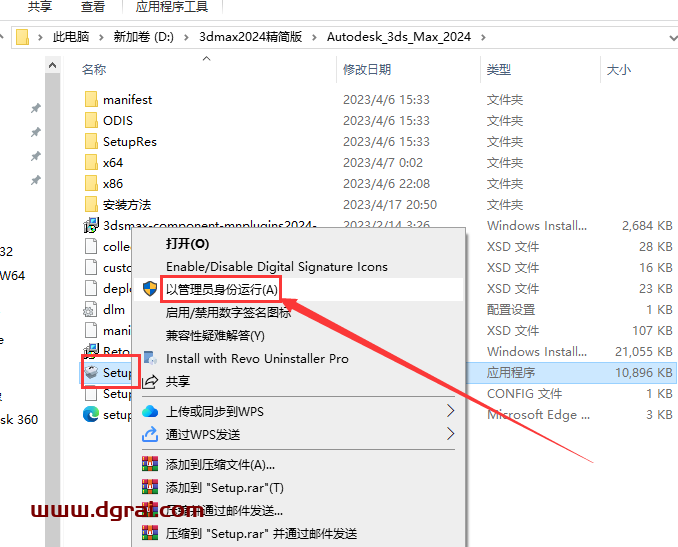The height and width of the screenshot is (547, 678).
Task: Sort by 大小 column header
Action: [x=618, y=70]
